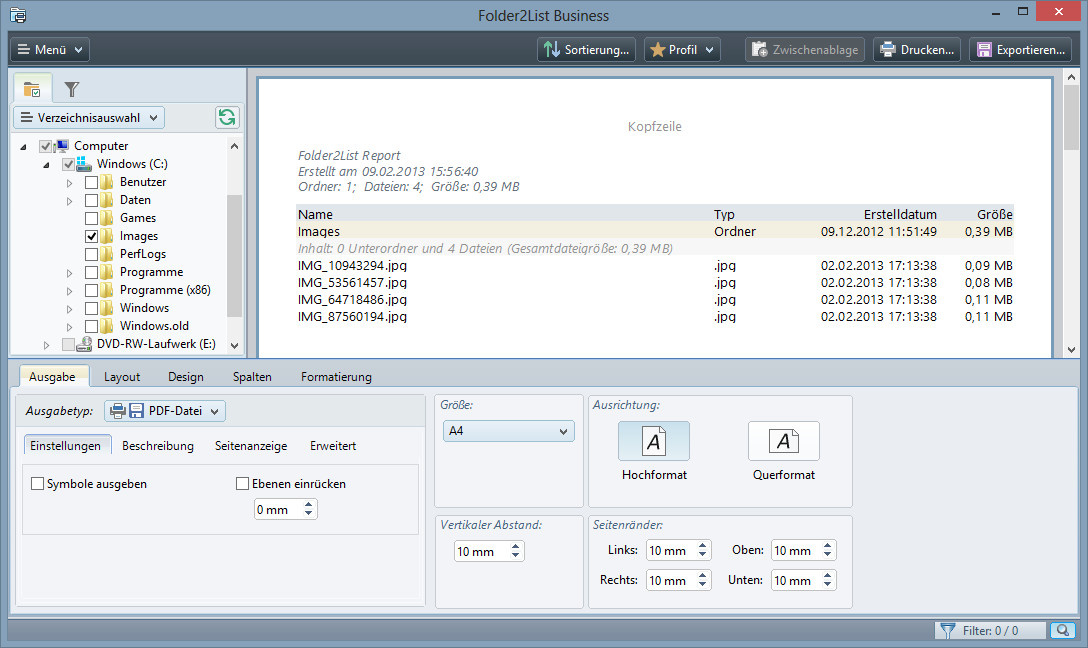The image size is (1088, 648).
Task: Uncheck the Images folder checkbox
Action: tap(92, 236)
